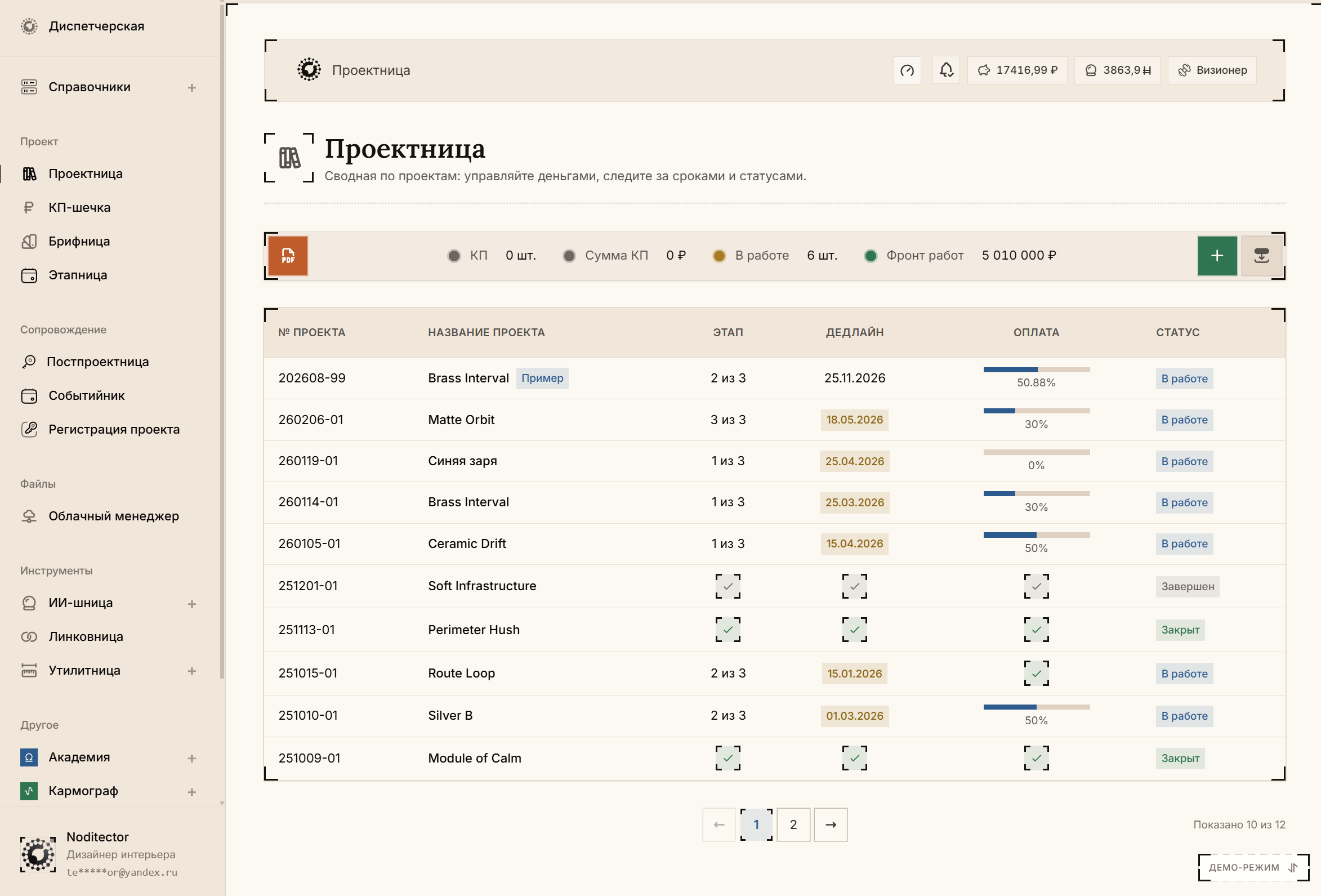Go to page 2 of the table
1321x896 pixels.
793,824
